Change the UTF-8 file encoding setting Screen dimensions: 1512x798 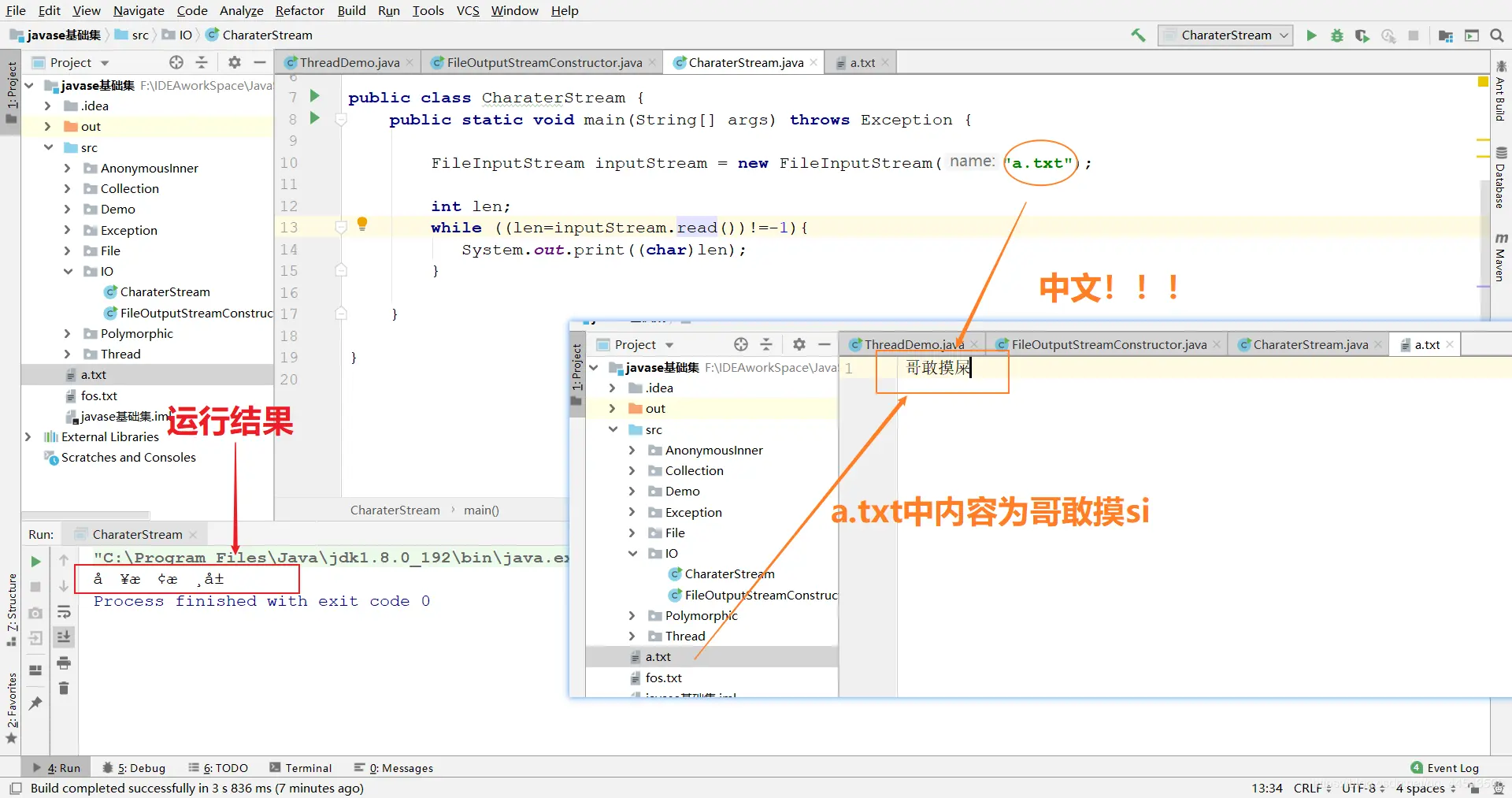click(x=1363, y=788)
